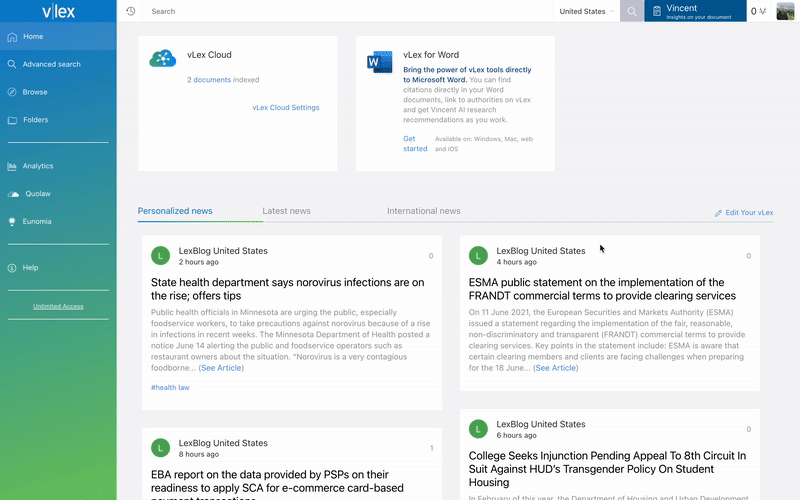Viewport: 800px width, 500px height.
Task: Click the vLex logo
Action: [x=58, y=11]
